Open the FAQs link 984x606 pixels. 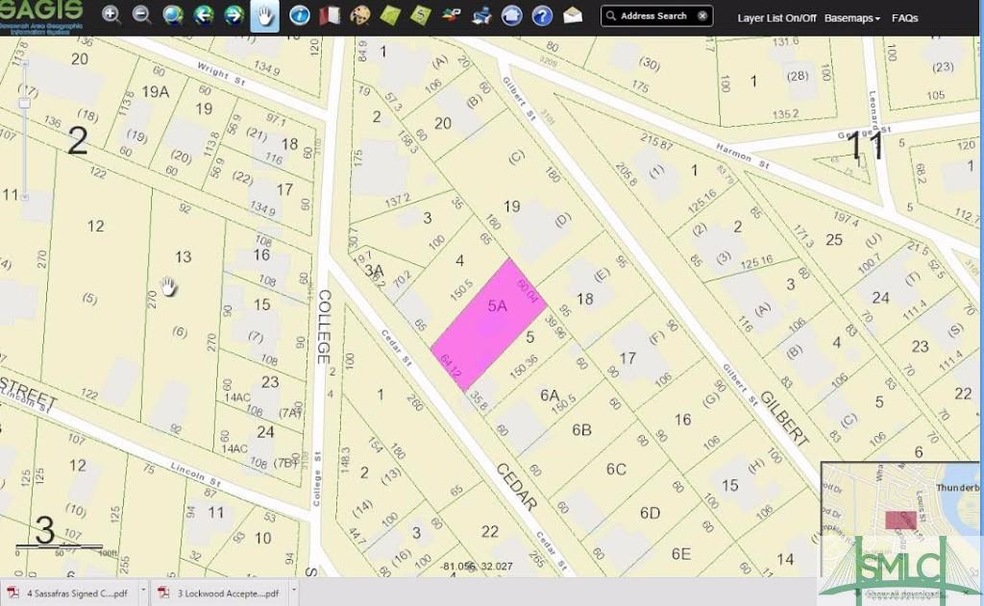(904, 18)
